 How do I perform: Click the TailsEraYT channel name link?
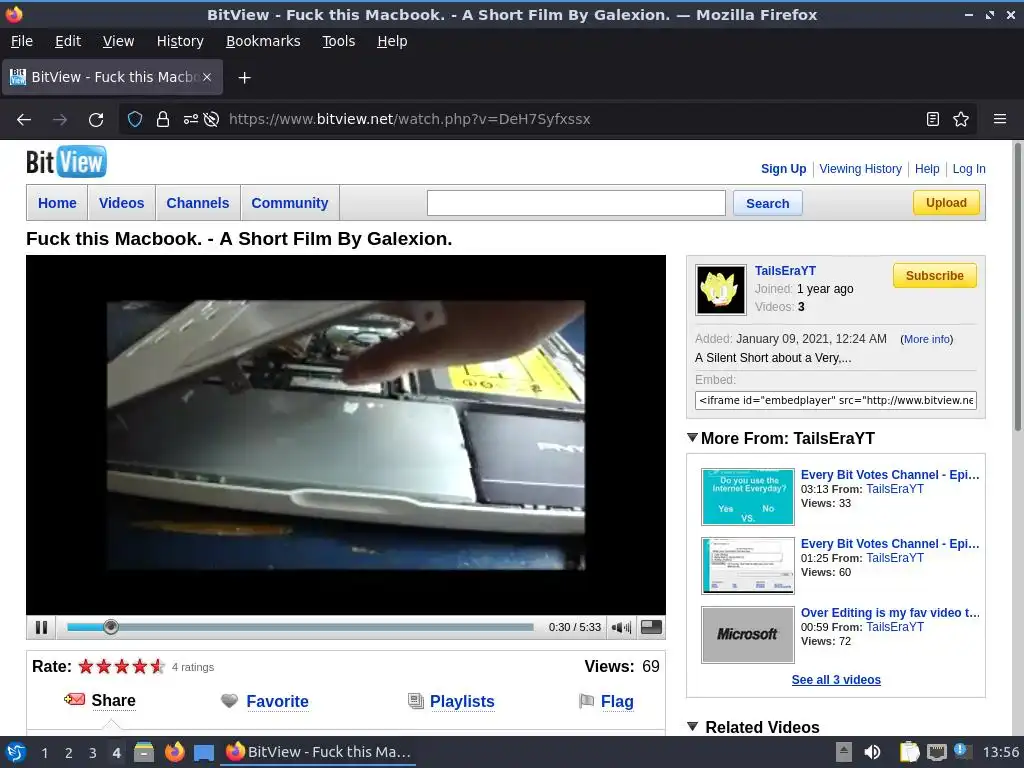(x=785, y=270)
